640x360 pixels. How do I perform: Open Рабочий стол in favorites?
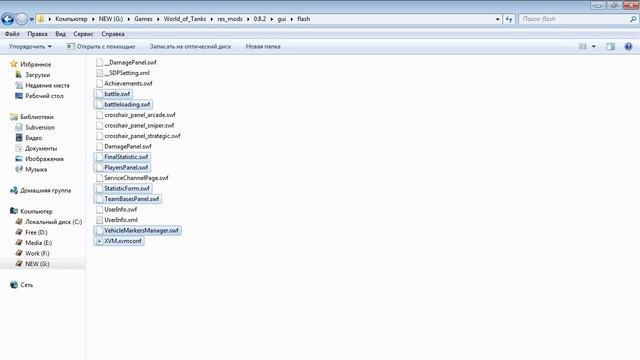(x=39, y=96)
